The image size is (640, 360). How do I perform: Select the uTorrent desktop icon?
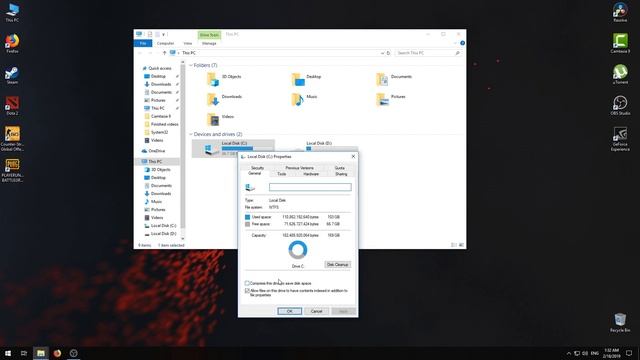pos(620,74)
